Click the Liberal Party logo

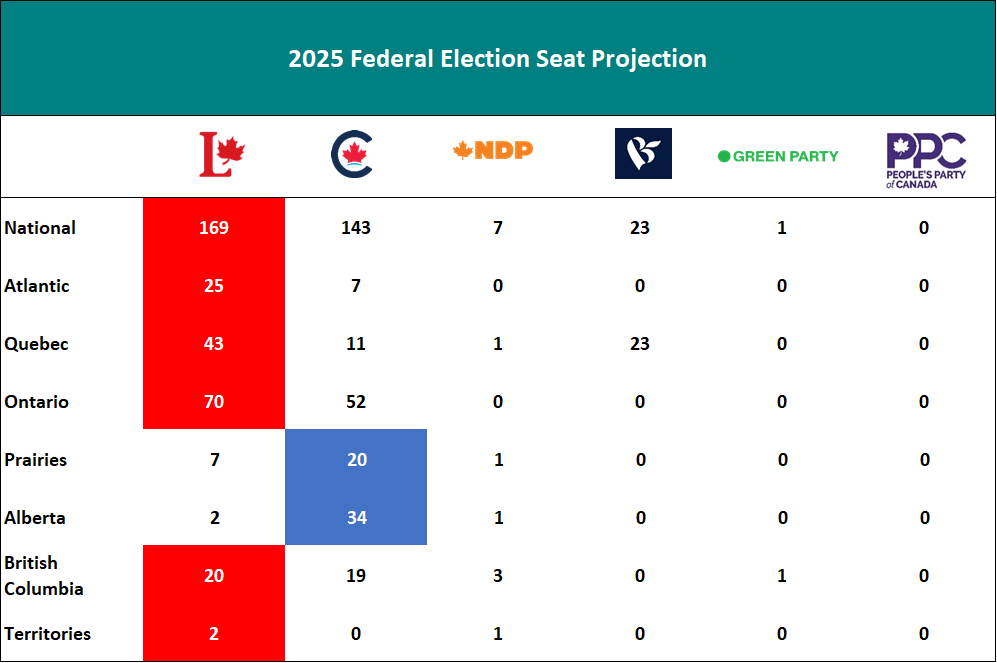(x=222, y=154)
